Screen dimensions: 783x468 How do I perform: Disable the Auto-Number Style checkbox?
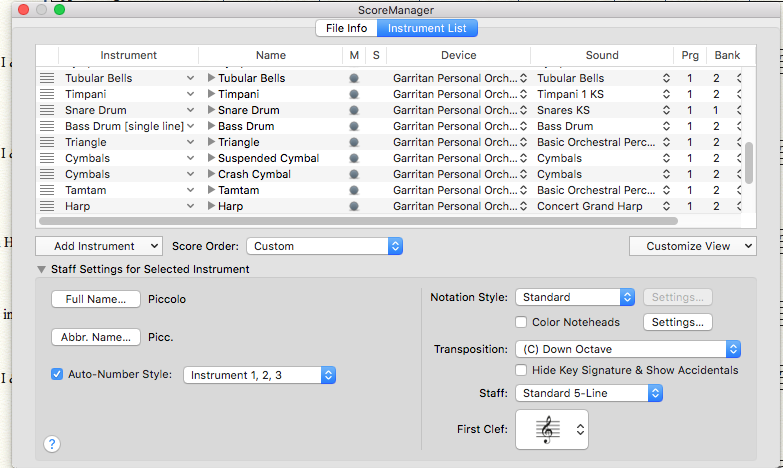tap(57, 375)
